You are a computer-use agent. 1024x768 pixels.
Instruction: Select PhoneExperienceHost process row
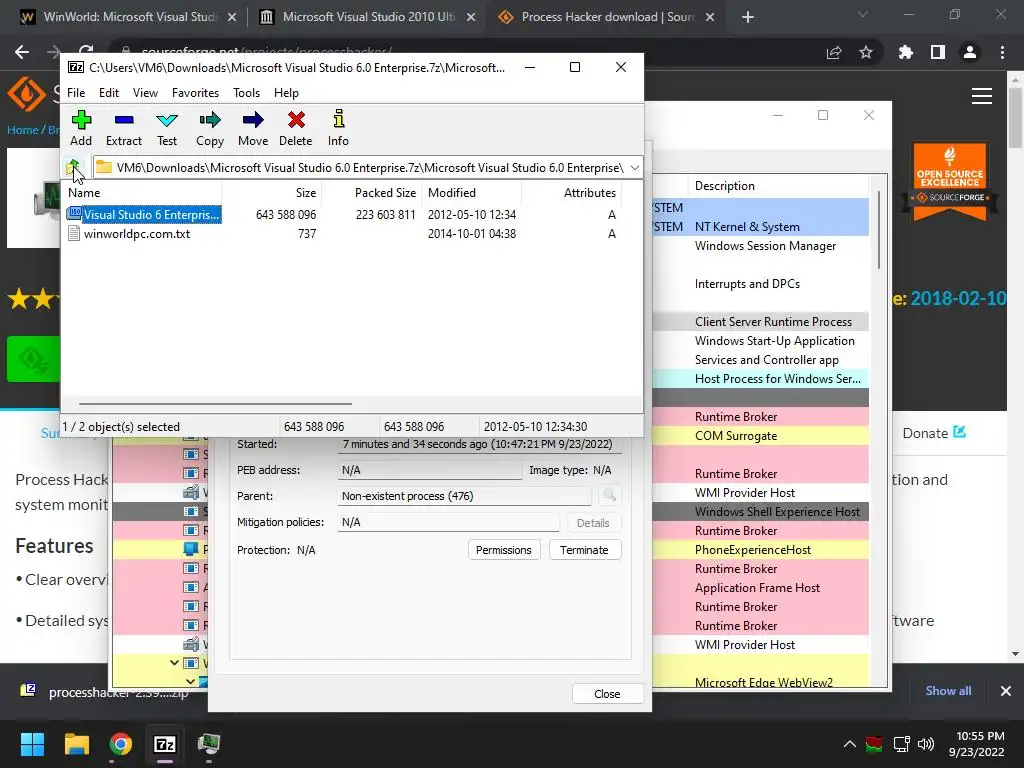click(x=761, y=550)
